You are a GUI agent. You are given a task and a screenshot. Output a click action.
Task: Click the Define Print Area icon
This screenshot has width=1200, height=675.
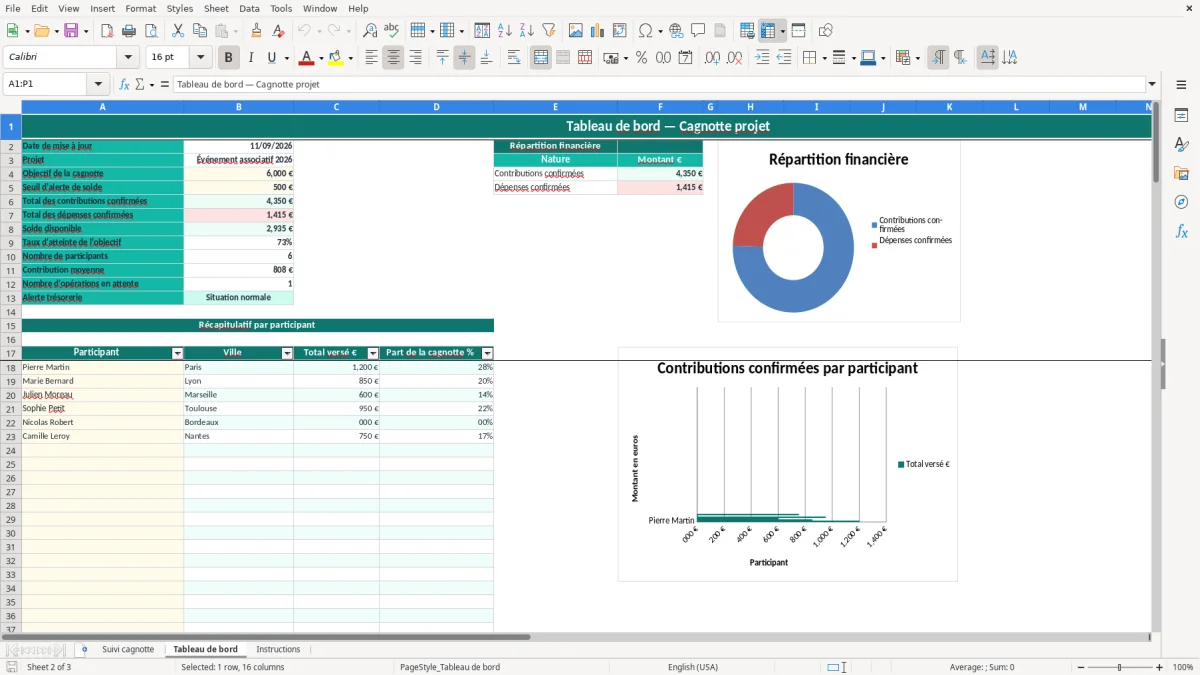[x=747, y=31]
